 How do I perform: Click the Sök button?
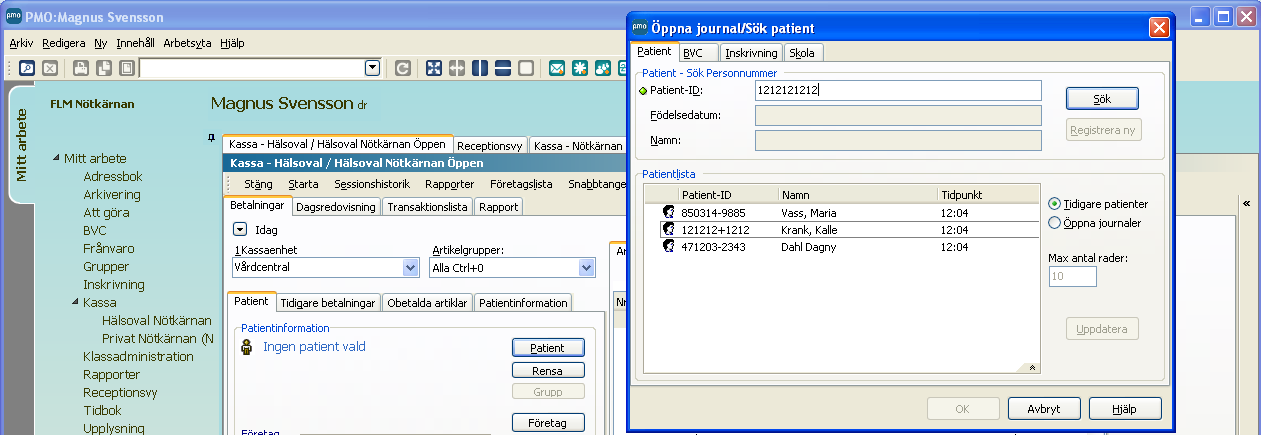coord(1103,99)
